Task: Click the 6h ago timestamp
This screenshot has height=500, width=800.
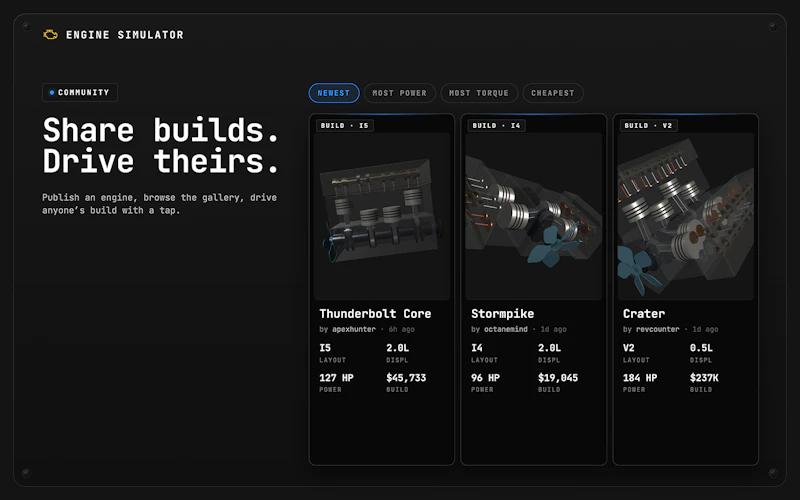Action: (x=402, y=329)
